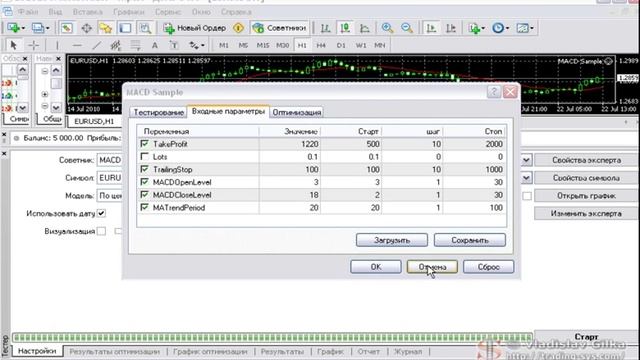Toggle the Strategy Tester magnifier icon
The image size is (640, 360).
(145, 28)
